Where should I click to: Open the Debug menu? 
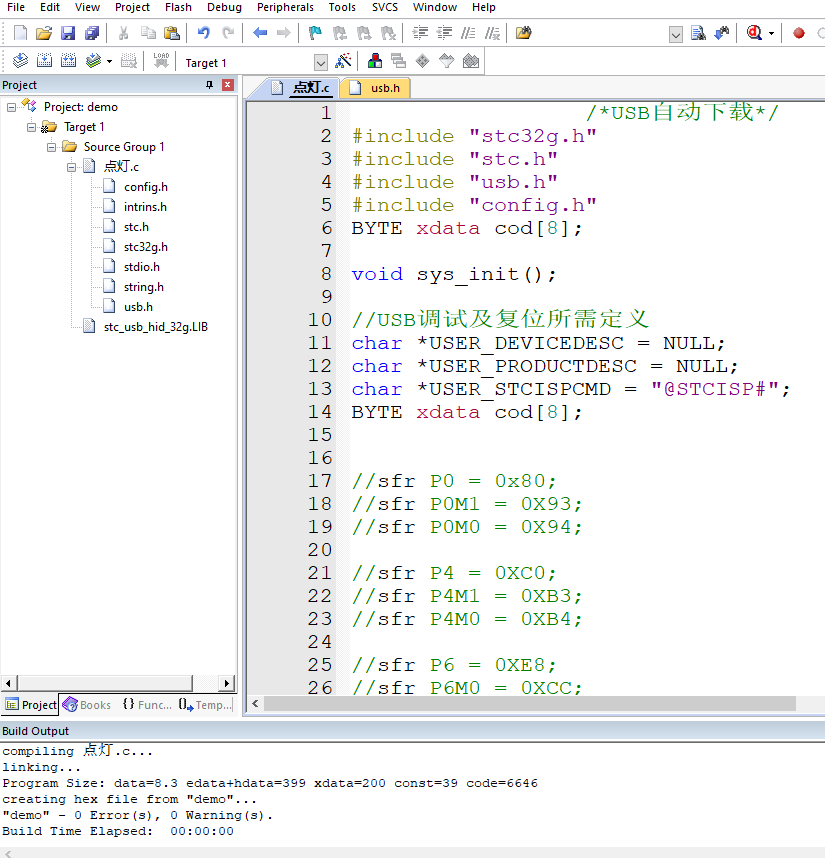click(224, 7)
